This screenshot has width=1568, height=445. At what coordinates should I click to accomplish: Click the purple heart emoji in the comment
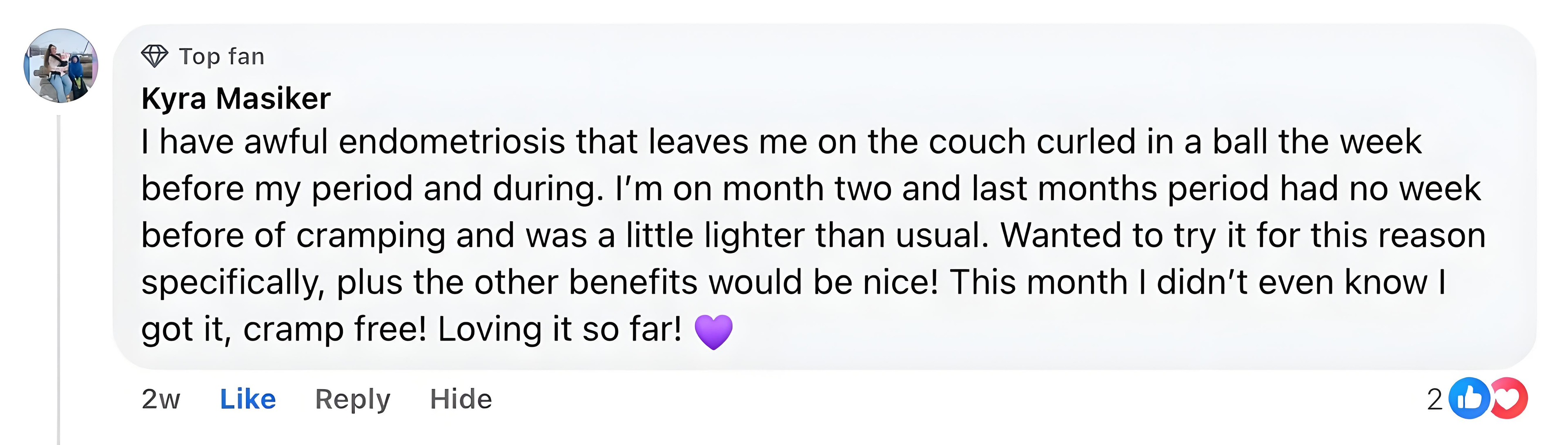coord(713,331)
